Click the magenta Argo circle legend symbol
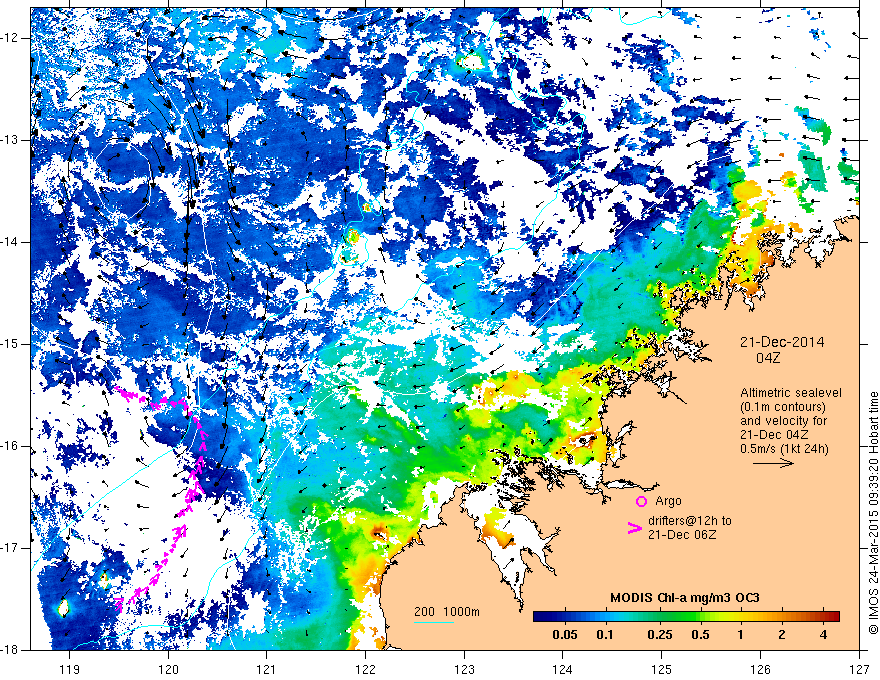Viewport: 880px width, 680px height. pyautogui.click(x=641, y=501)
